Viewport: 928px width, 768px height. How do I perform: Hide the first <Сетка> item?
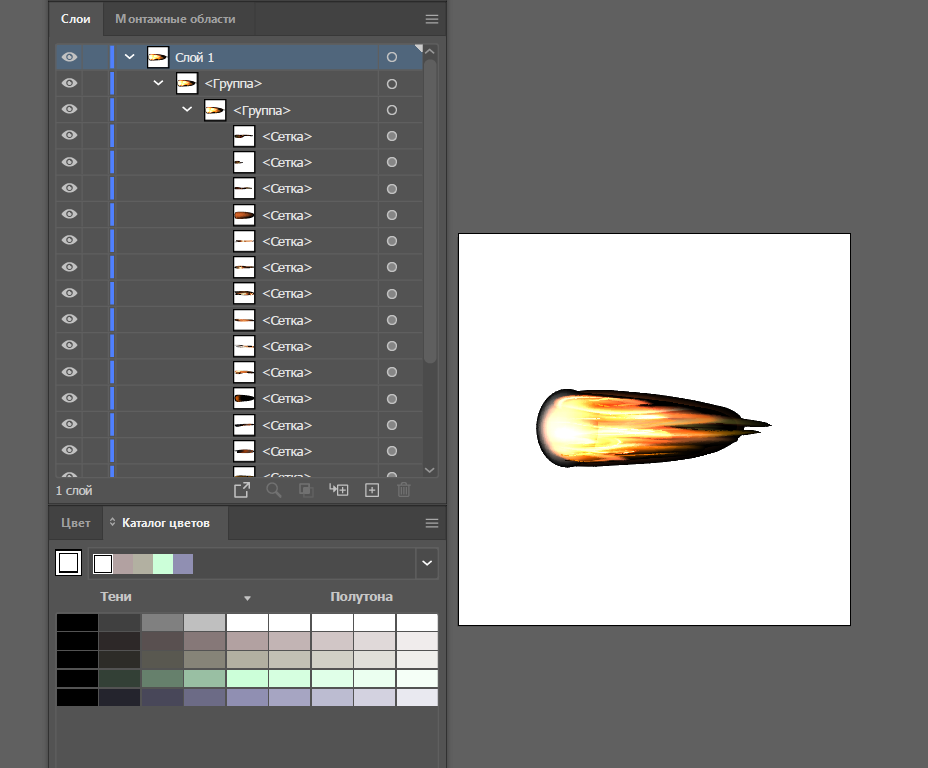69,136
